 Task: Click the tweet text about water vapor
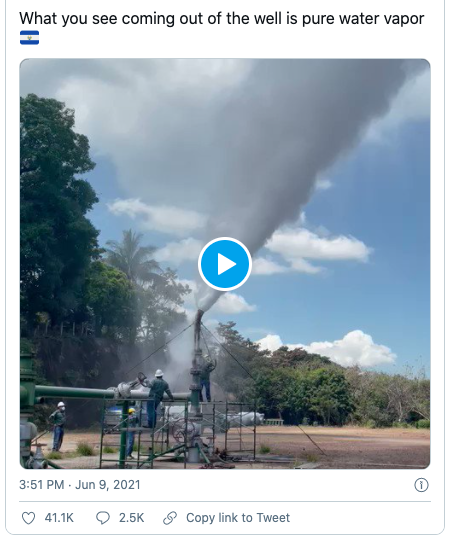(222, 18)
